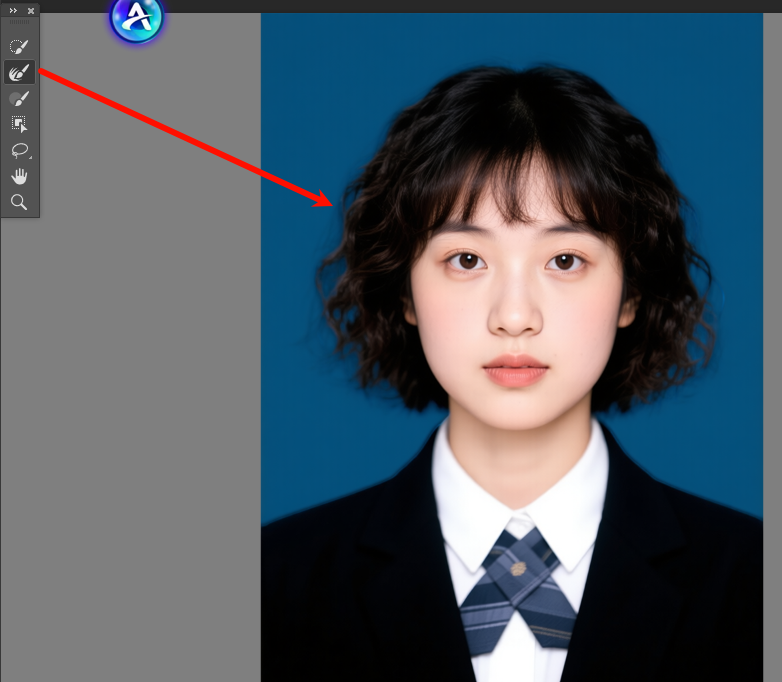
Task: Close the floating tools panel
Action: click(x=31, y=10)
